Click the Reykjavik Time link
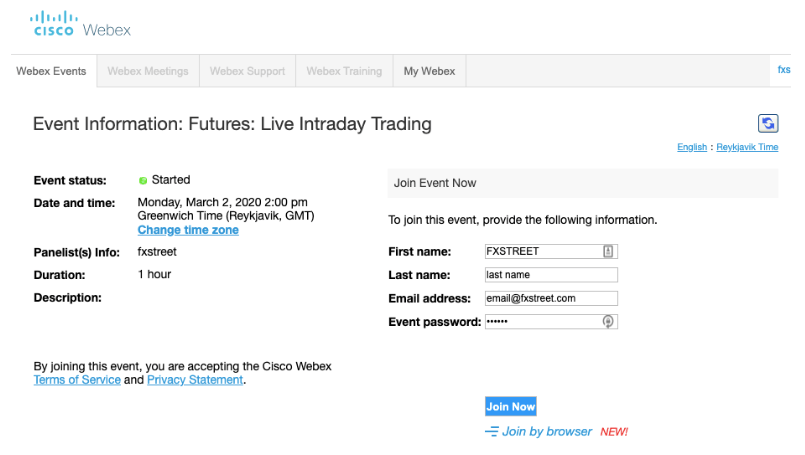Screen dimensions: 805x455 pyautogui.click(x=747, y=147)
